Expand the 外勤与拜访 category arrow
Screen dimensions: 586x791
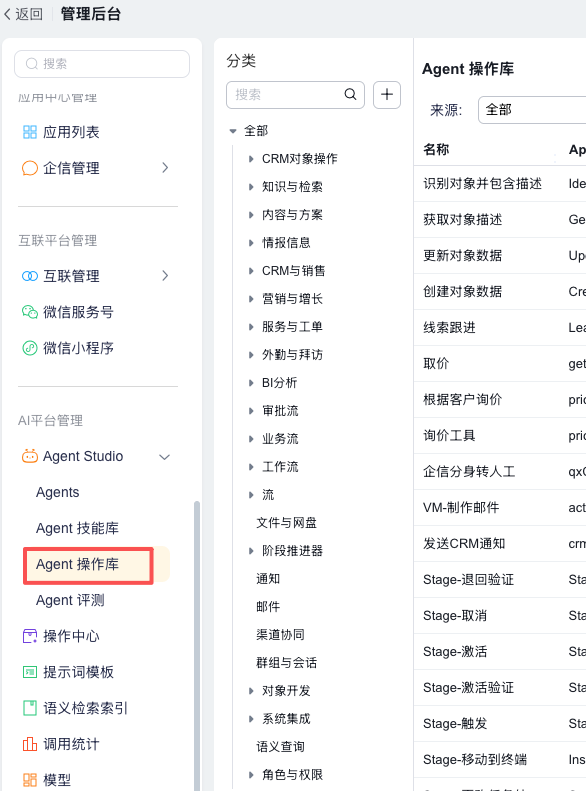(x=251, y=355)
